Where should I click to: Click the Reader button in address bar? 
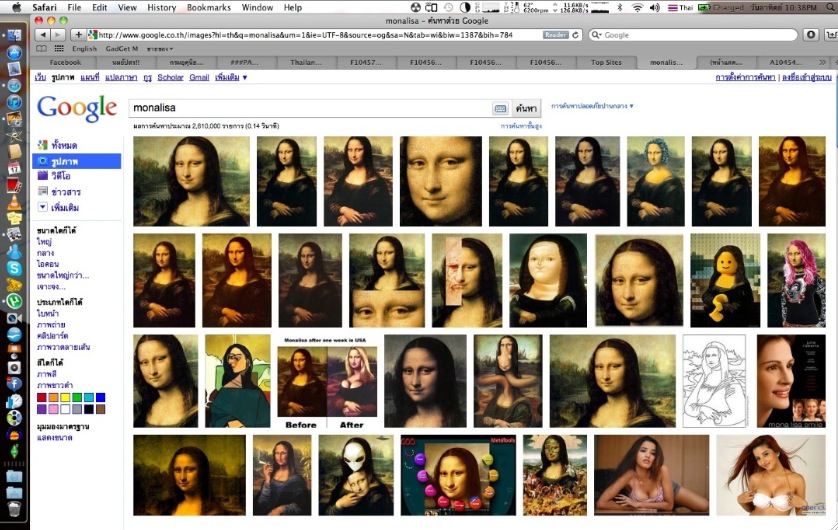click(556, 35)
